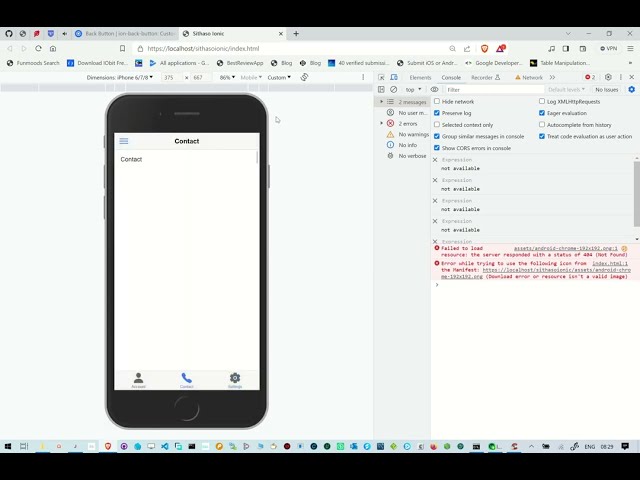This screenshot has height=480, width=640.
Task: Switch to the Network tab
Action: (529, 77)
